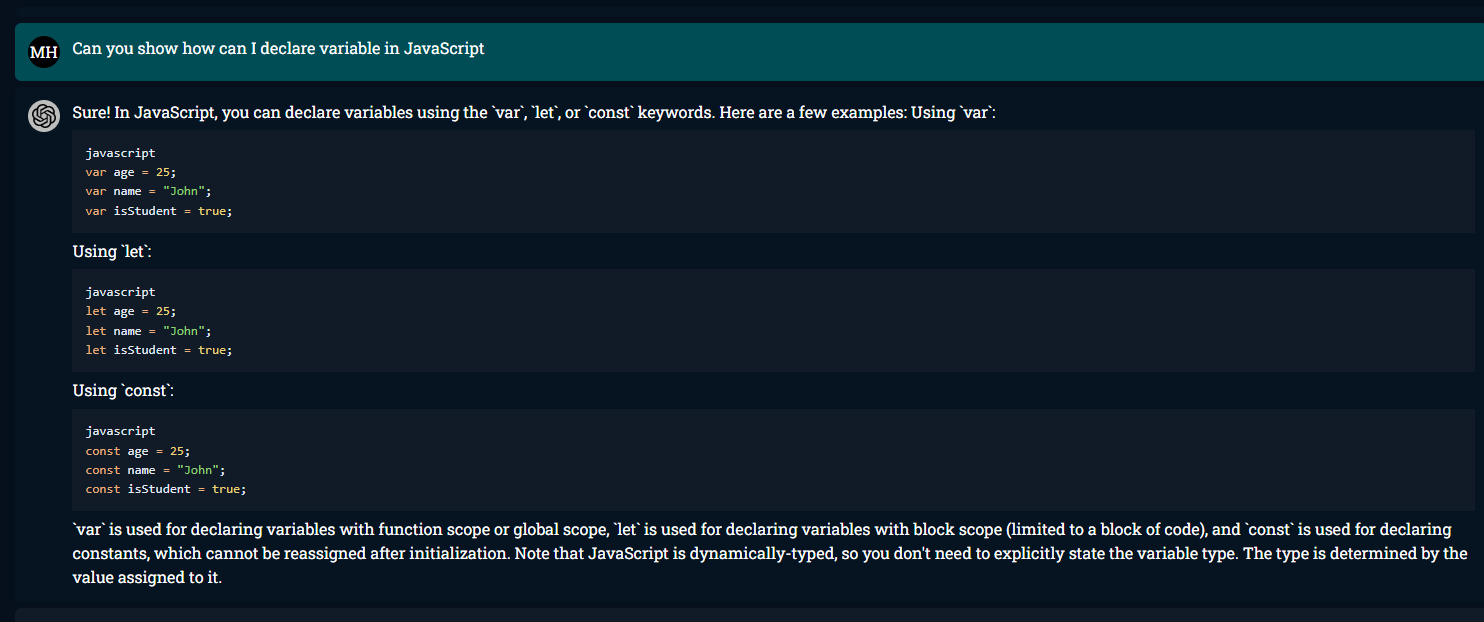Image resolution: width=1484 pixels, height=622 pixels.
Task: Click the "const name" code line
Action: tap(156, 470)
